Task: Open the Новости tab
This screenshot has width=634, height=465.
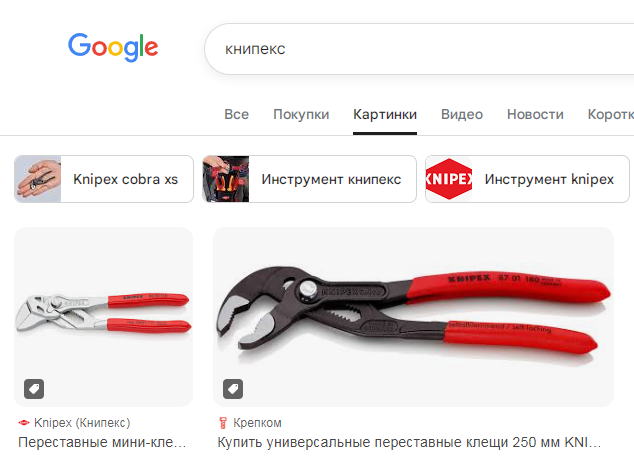Action: (535, 114)
